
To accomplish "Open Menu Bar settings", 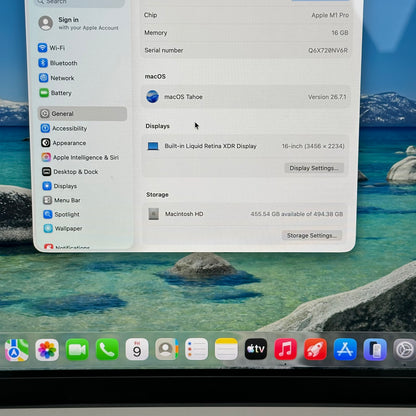I will click(62, 200).
